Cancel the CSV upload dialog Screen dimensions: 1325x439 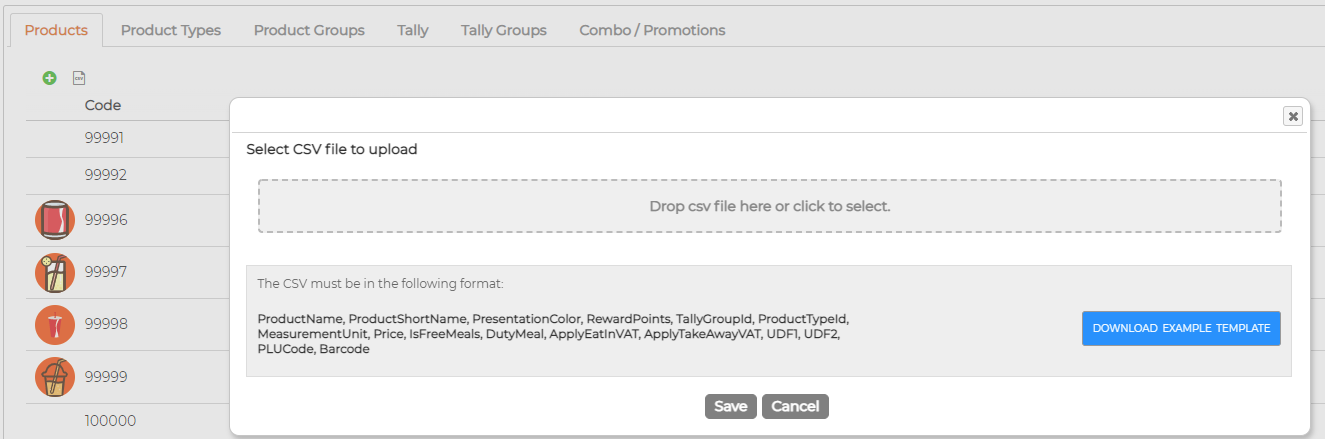click(x=795, y=406)
